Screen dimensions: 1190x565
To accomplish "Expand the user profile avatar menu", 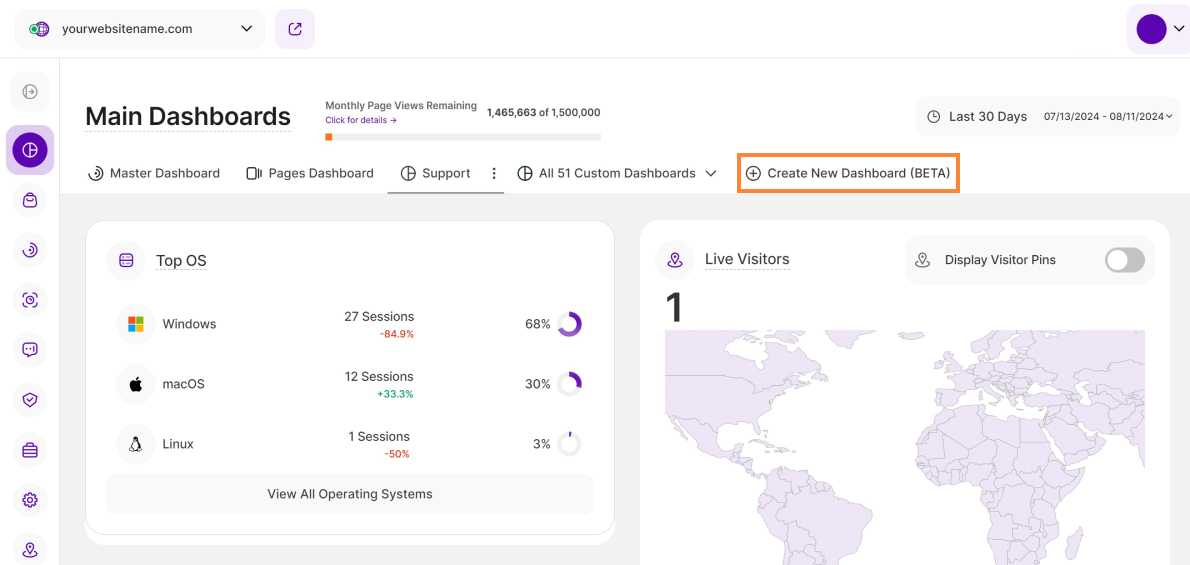I will tap(1158, 29).
